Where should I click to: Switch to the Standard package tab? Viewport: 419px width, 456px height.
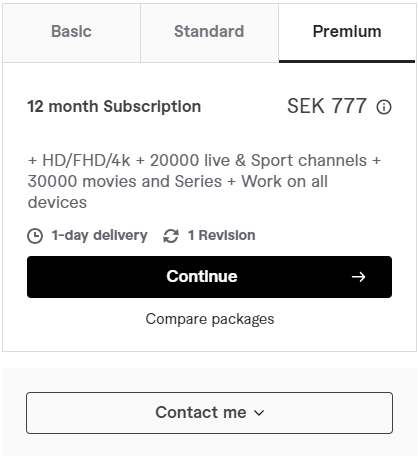(x=209, y=33)
